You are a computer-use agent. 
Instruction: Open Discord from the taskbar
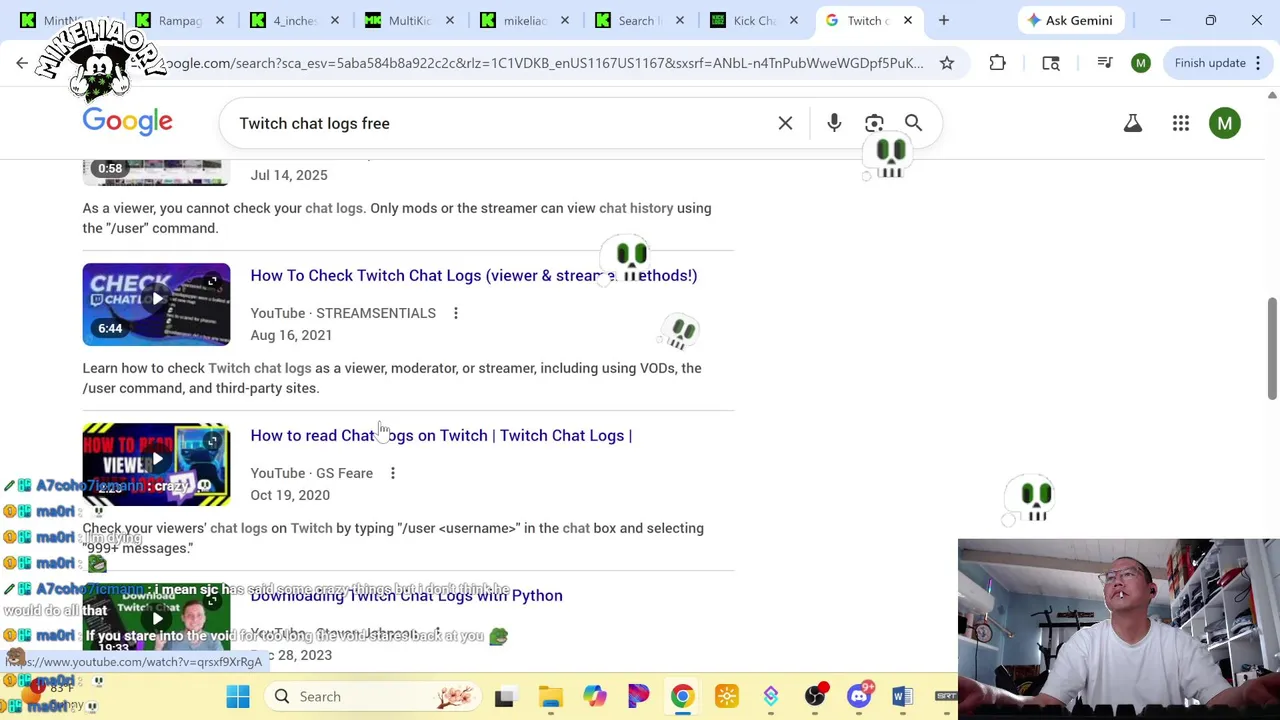[x=859, y=696]
